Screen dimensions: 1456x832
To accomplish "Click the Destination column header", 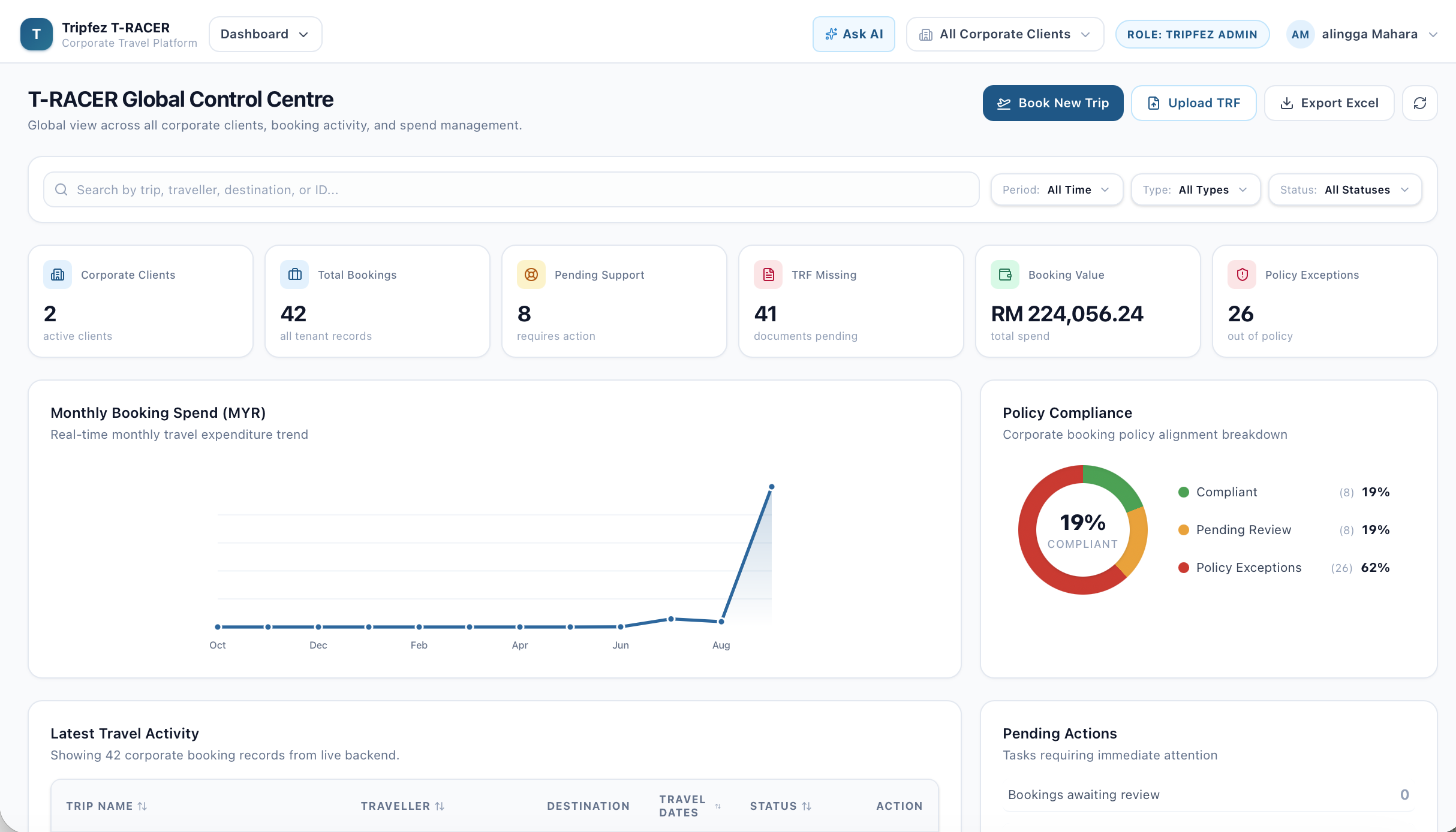I will point(588,806).
